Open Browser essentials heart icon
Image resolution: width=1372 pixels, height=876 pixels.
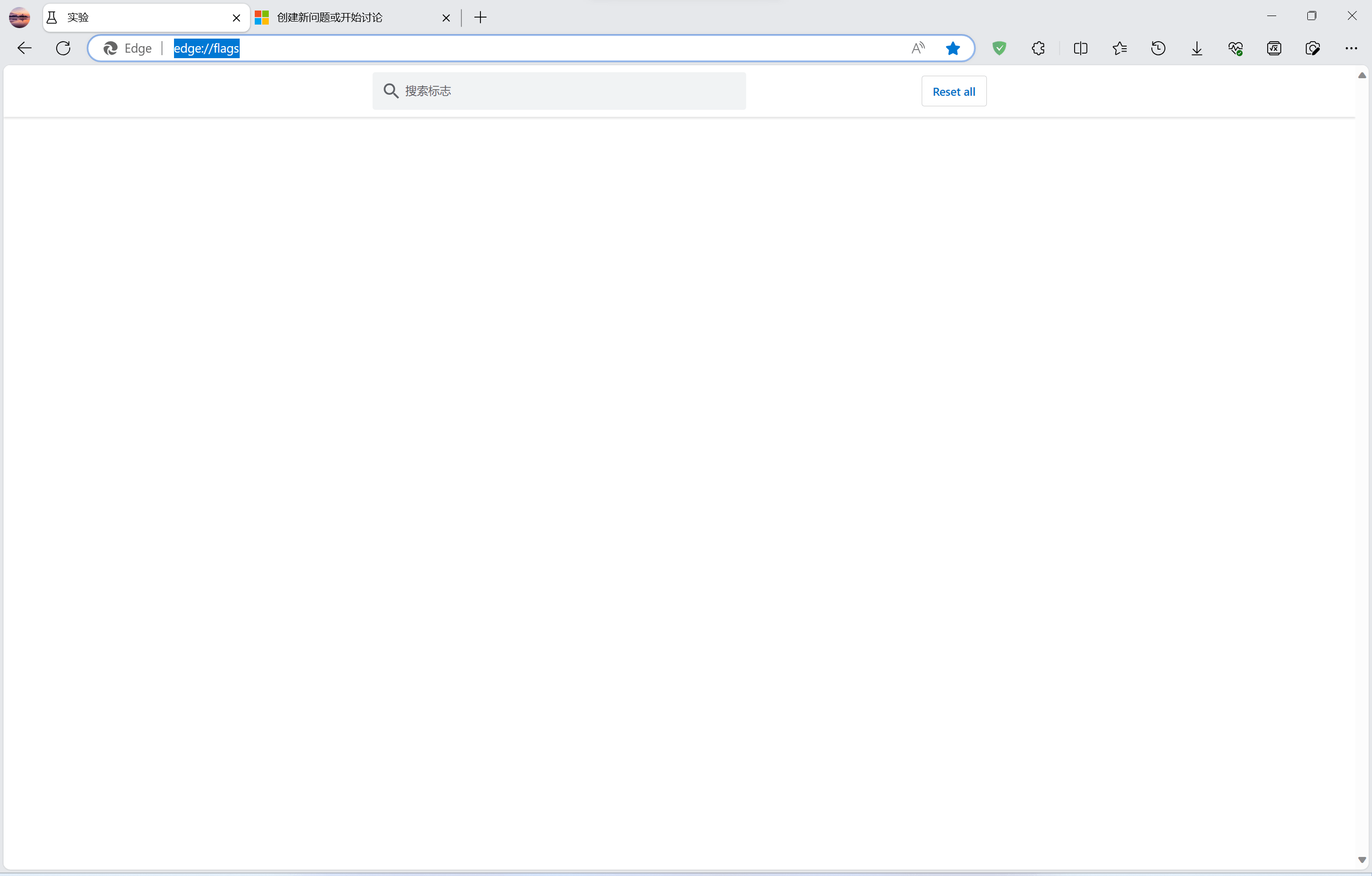(x=1235, y=49)
